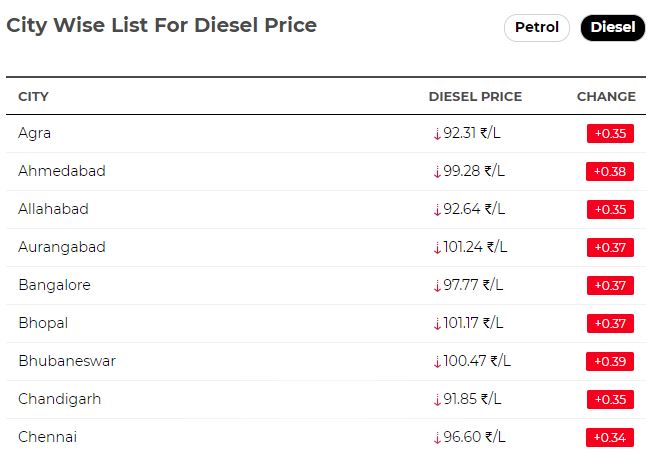Click Bhubaneswar's price arrow icon

(437, 361)
